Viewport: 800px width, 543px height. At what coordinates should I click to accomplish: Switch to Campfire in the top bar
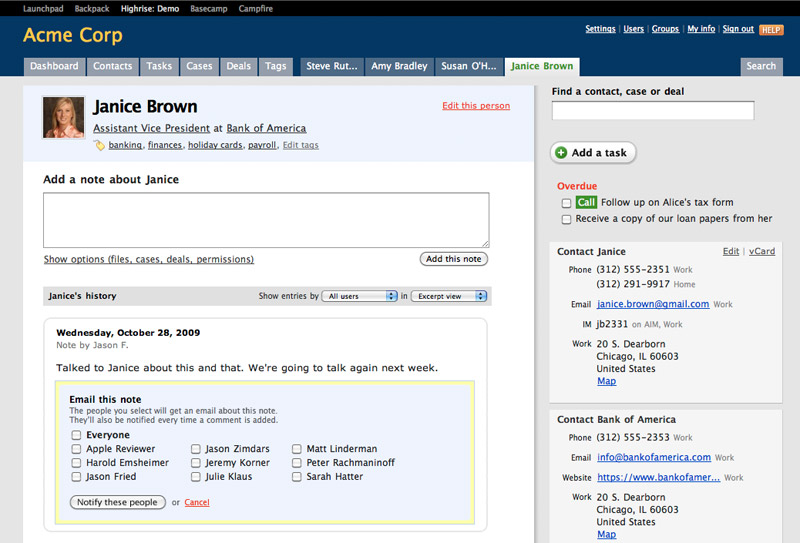point(256,9)
